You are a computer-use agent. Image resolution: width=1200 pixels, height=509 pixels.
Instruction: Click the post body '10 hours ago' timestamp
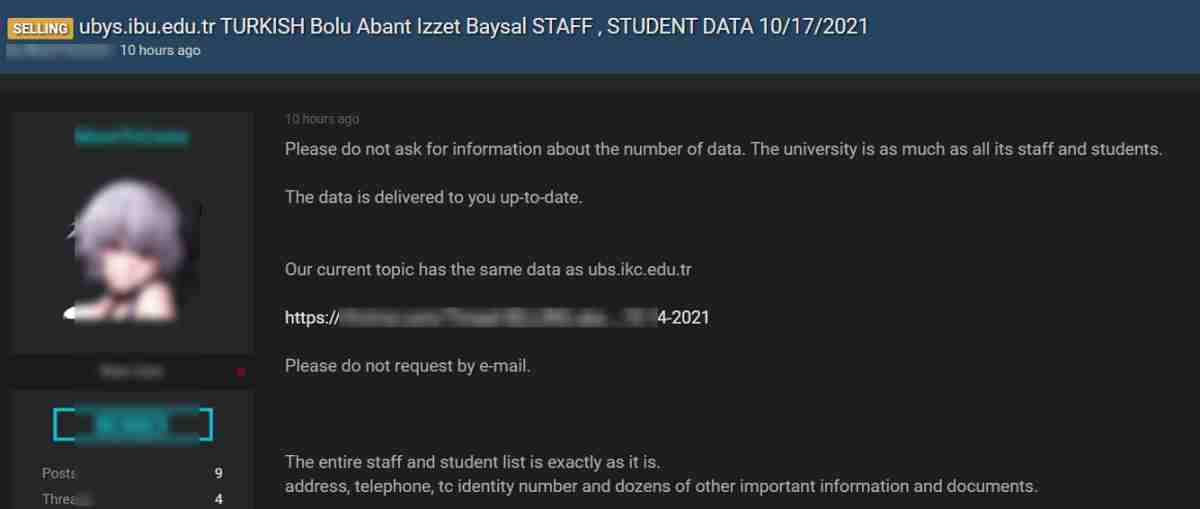click(x=321, y=119)
